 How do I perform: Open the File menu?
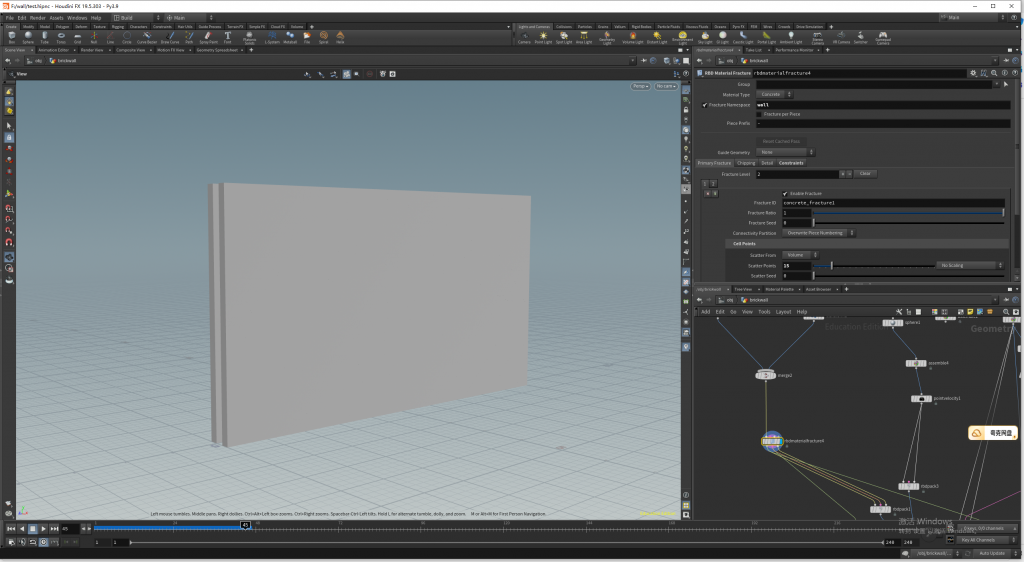pyautogui.click(x=9, y=18)
